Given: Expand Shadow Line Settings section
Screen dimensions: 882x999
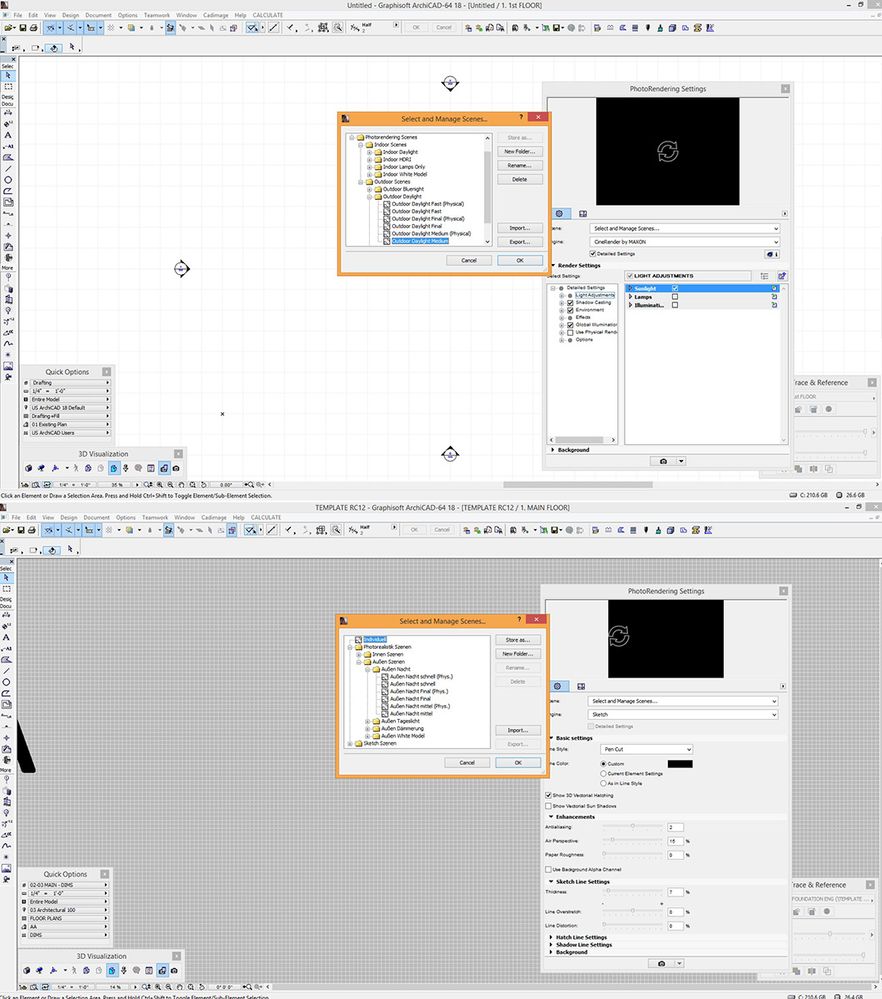Looking at the screenshot, I should 551,945.
